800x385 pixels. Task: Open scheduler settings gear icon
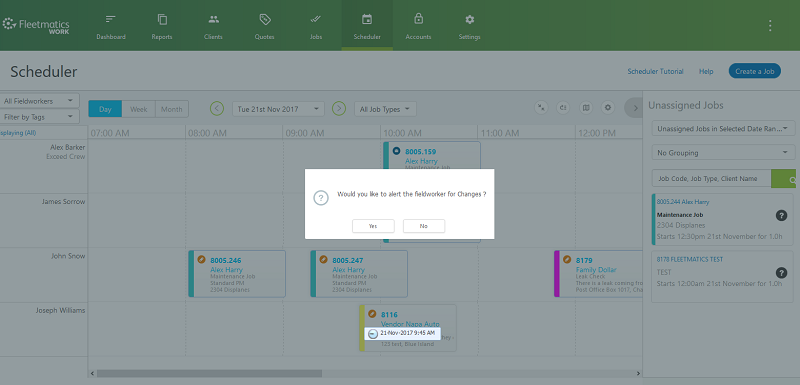[607, 108]
